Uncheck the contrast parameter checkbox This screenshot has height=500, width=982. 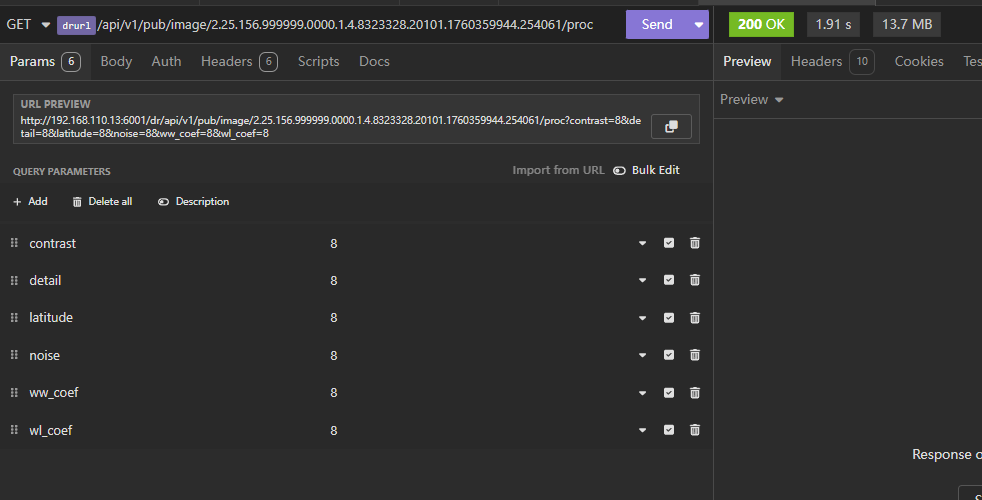pyautogui.click(x=669, y=243)
